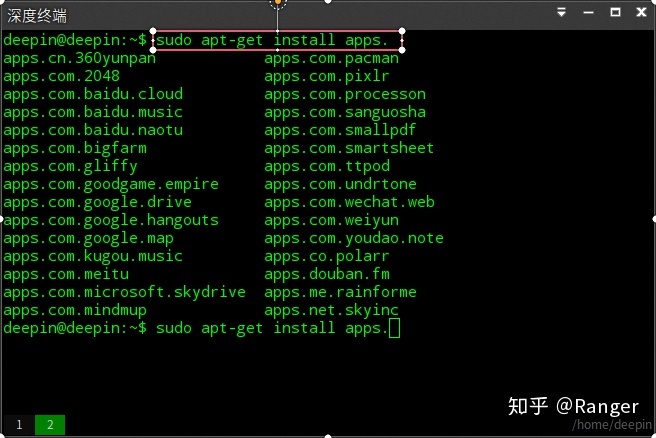This screenshot has width=656, height=438.
Task: Click package apps.com.mindmup
Action: coord(75,310)
